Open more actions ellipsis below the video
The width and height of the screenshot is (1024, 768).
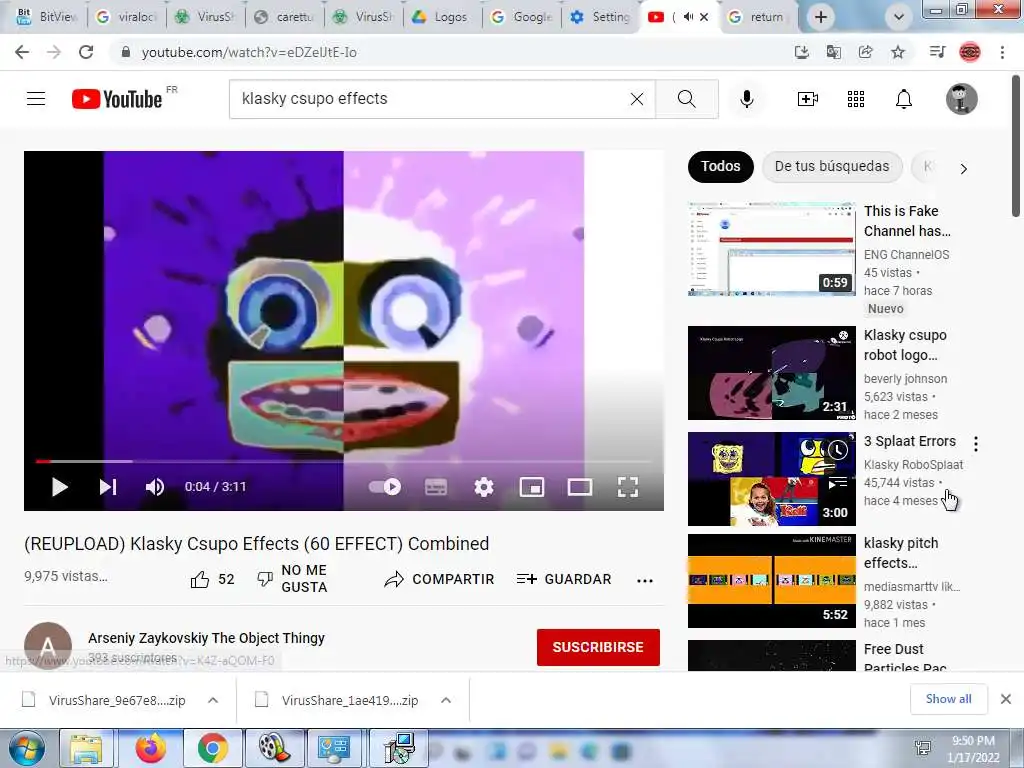(x=645, y=581)
